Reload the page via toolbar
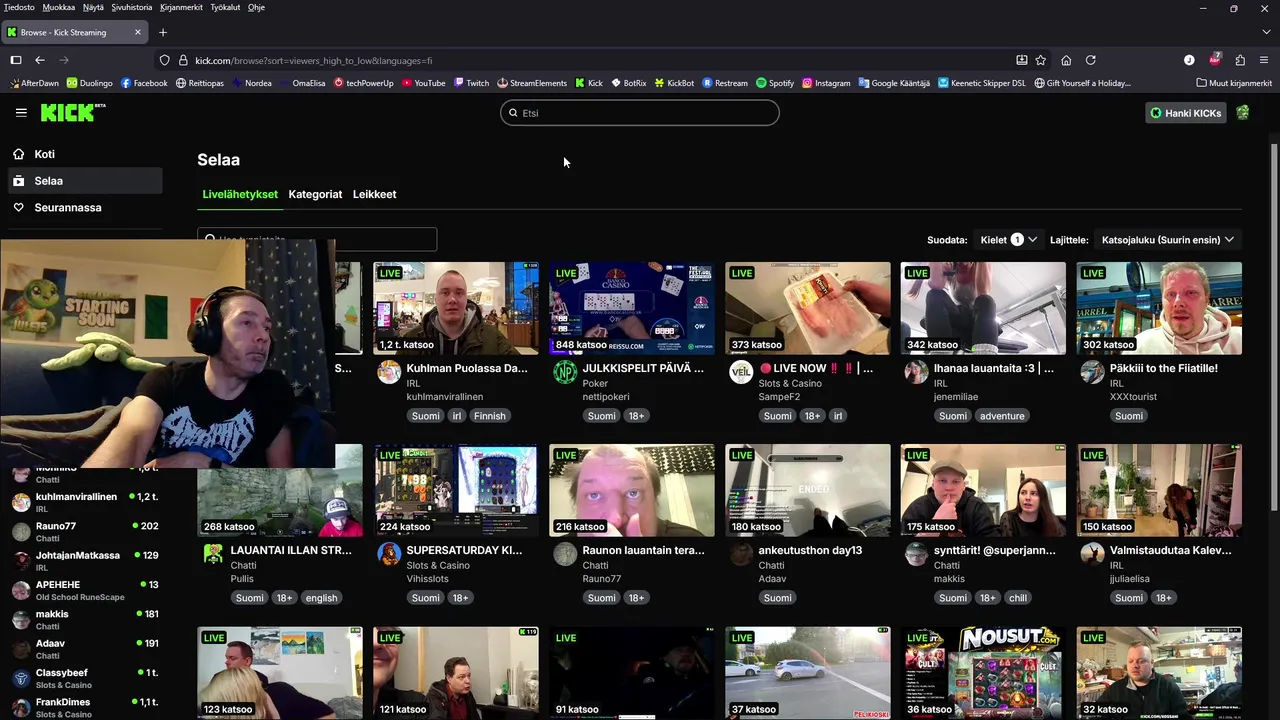 tap(1091, 60)
